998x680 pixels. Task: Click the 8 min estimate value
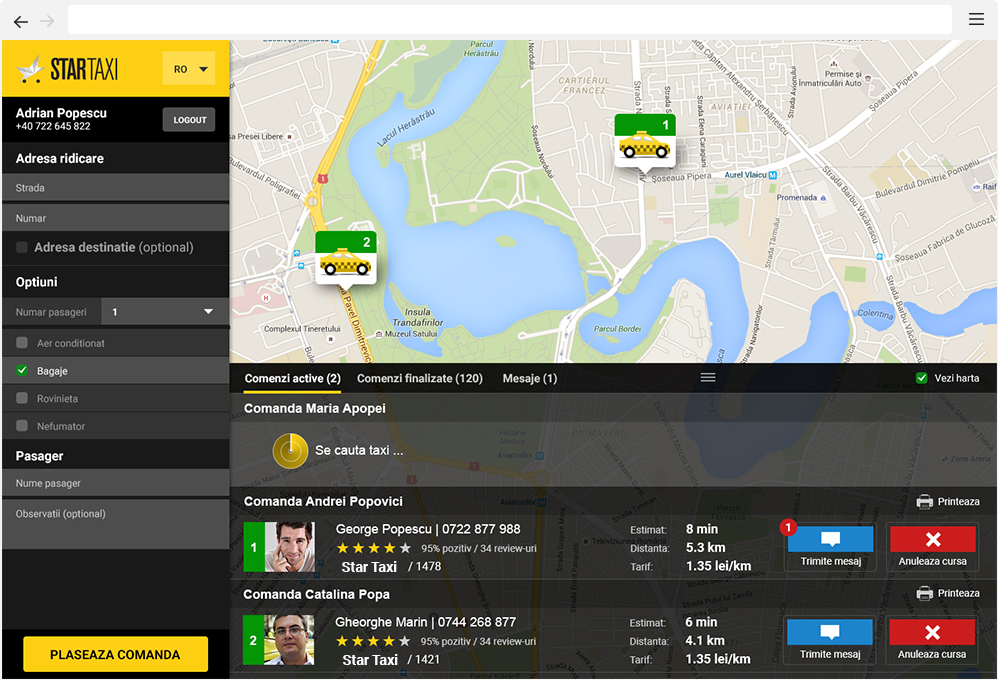click(701, 529)
